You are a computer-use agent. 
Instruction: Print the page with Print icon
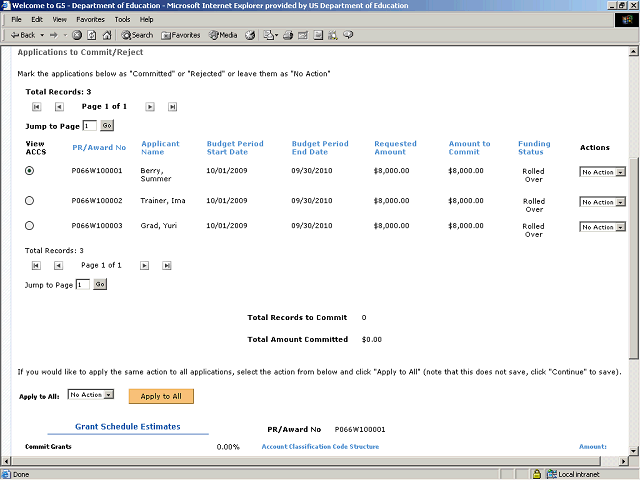(x=288, y=36)
